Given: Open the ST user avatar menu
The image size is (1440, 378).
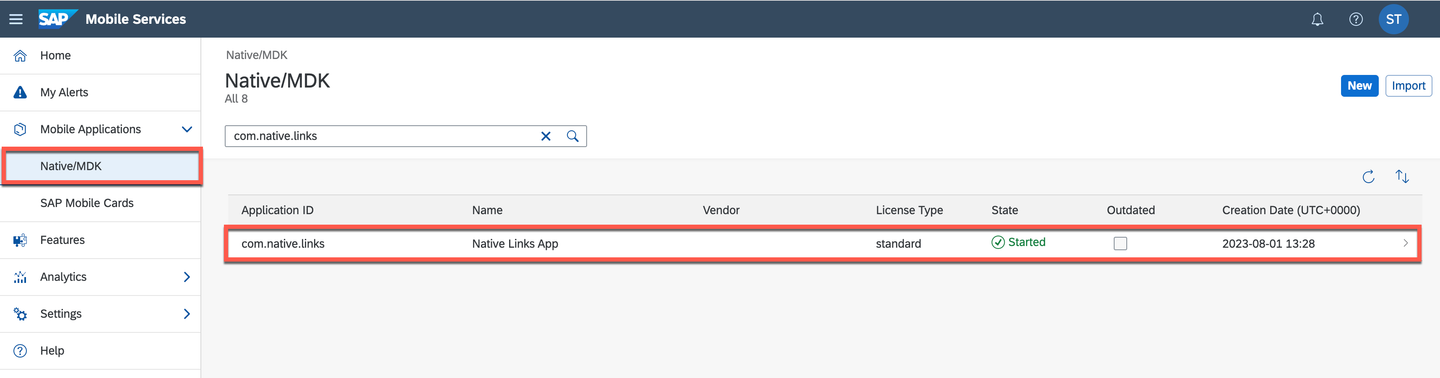Looking at the screenshot, I should (1394, 19).
